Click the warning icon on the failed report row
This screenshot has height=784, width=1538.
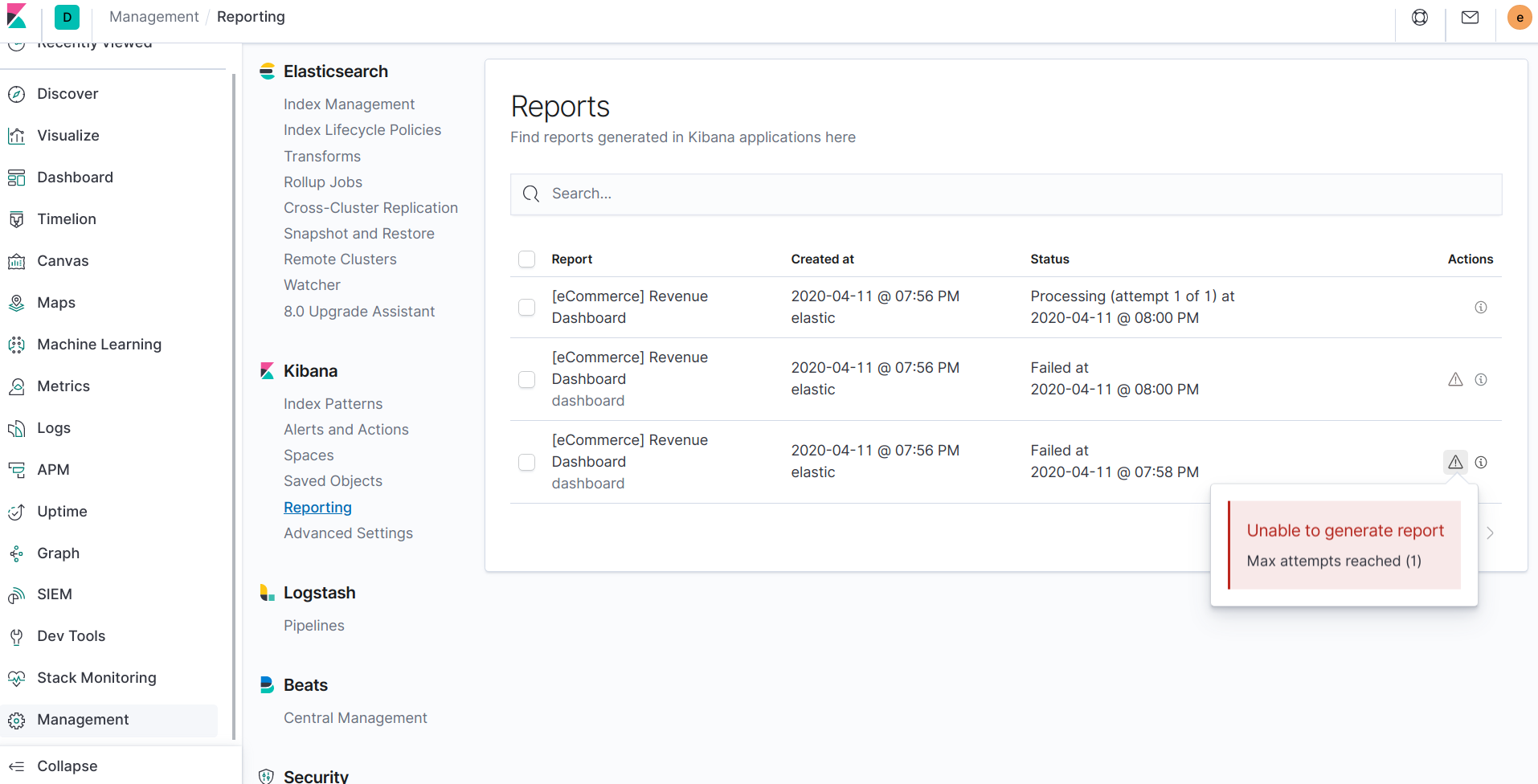pyautogui.click(x=1457, y=379)
